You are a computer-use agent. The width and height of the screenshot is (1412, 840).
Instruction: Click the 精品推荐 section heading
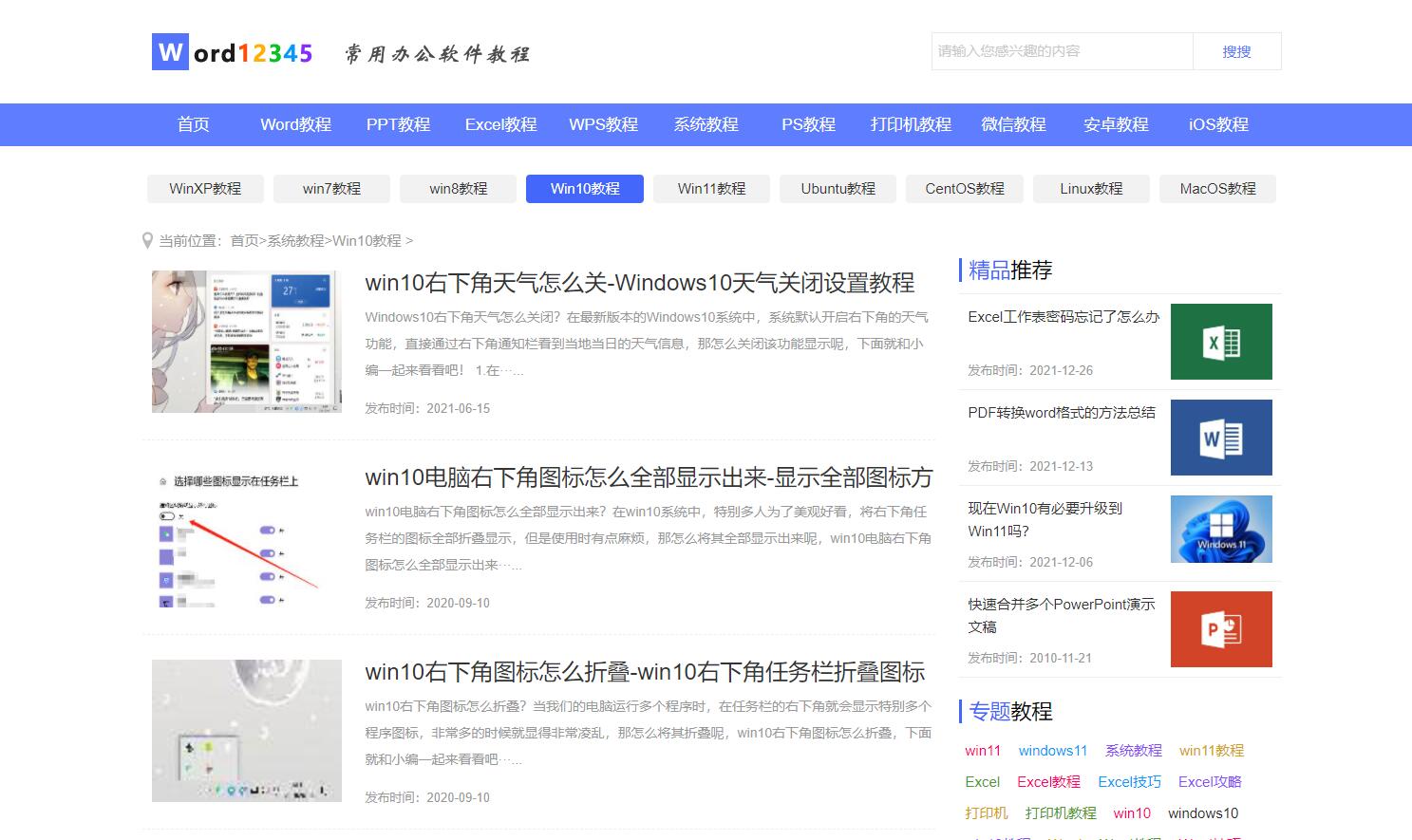coord(1010,271)
